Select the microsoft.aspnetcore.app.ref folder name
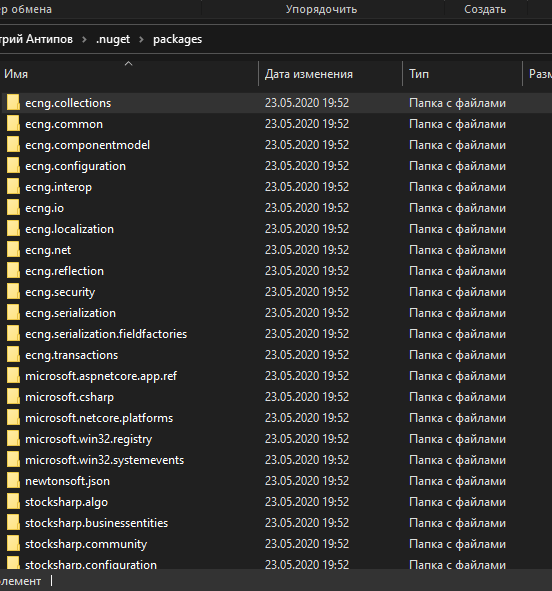 (x=101, y=376)
